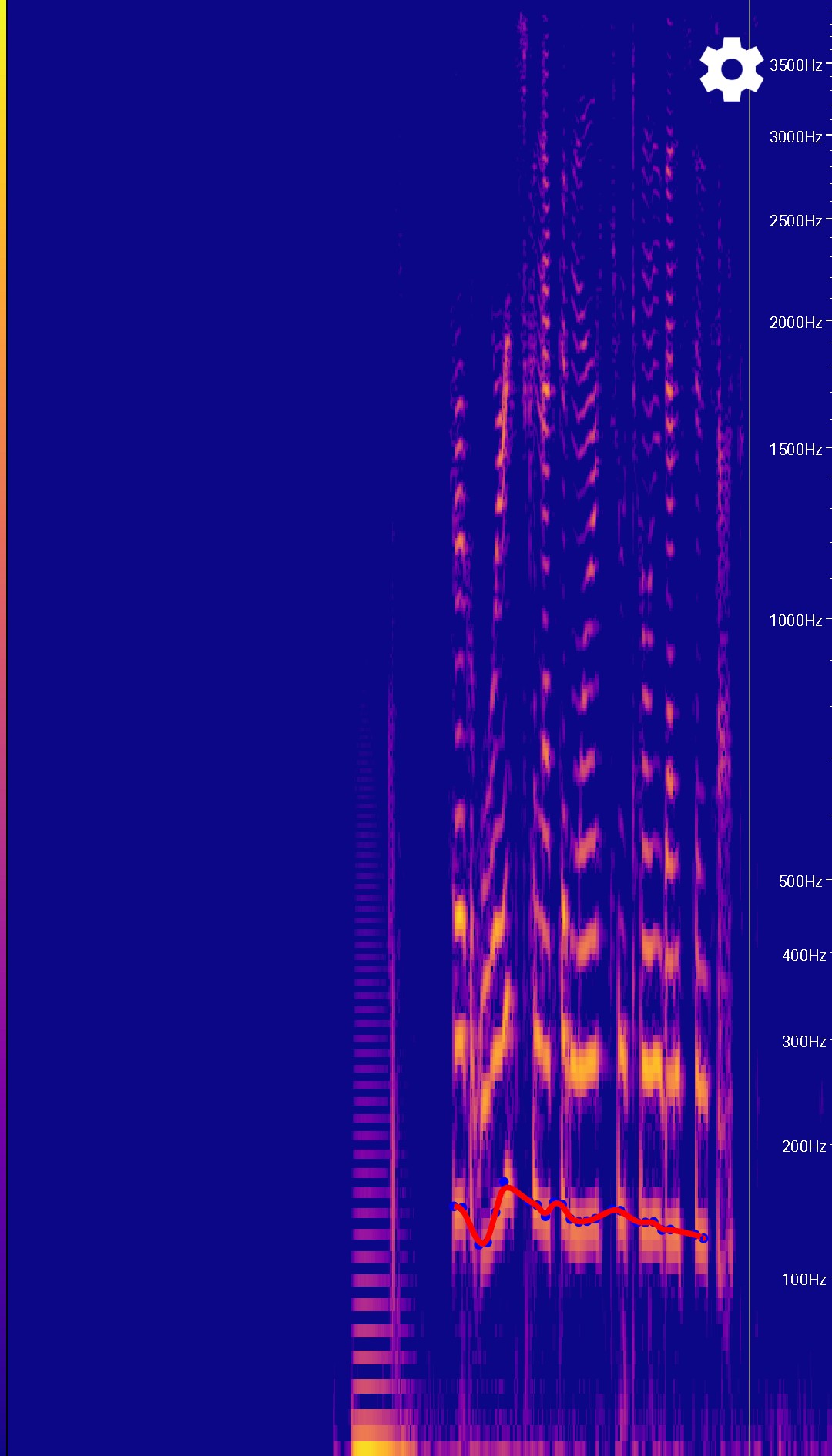Screen dimensions: 832x1456
Task: Click the 400Hz frequency label
Action: point(803,956)
